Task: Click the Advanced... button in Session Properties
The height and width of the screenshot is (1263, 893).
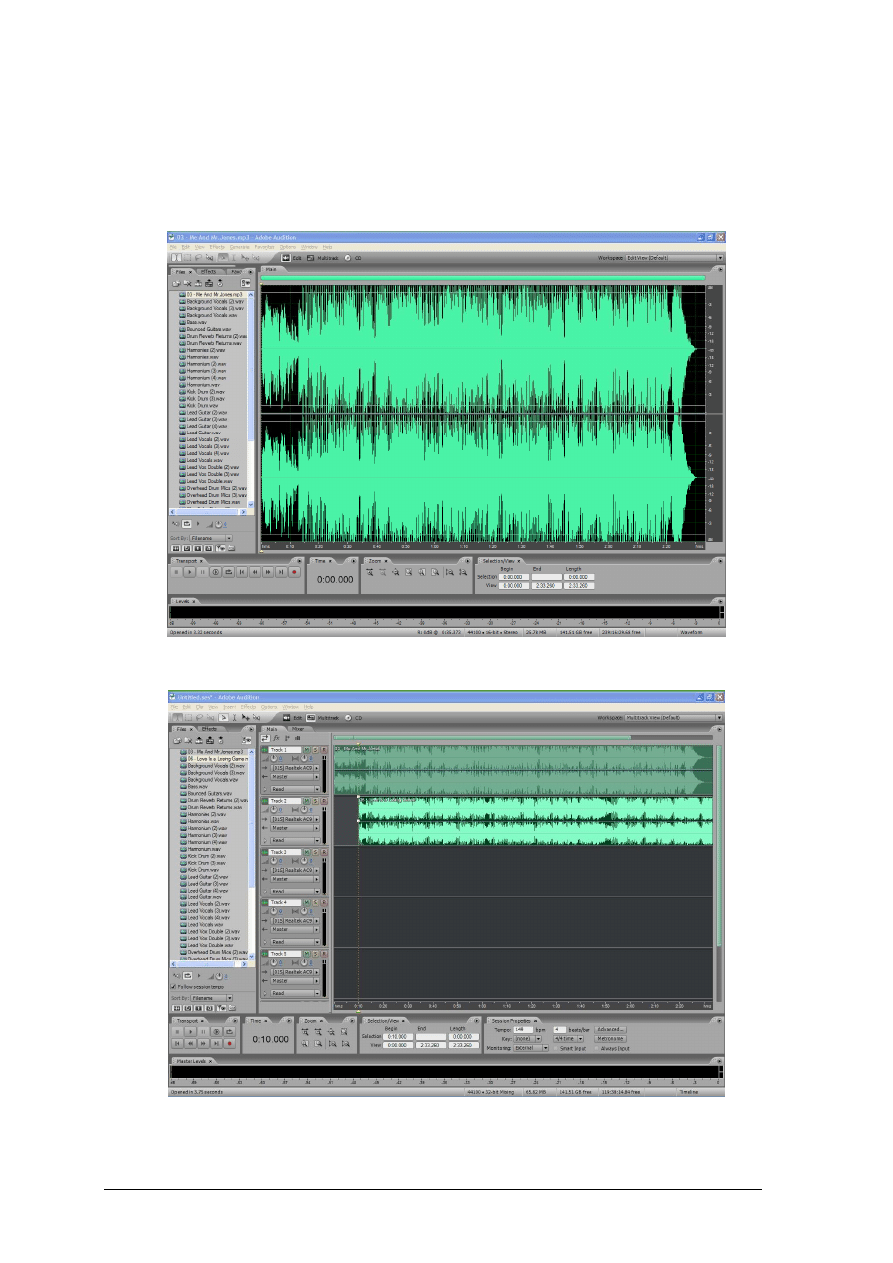Action: 610,1028
